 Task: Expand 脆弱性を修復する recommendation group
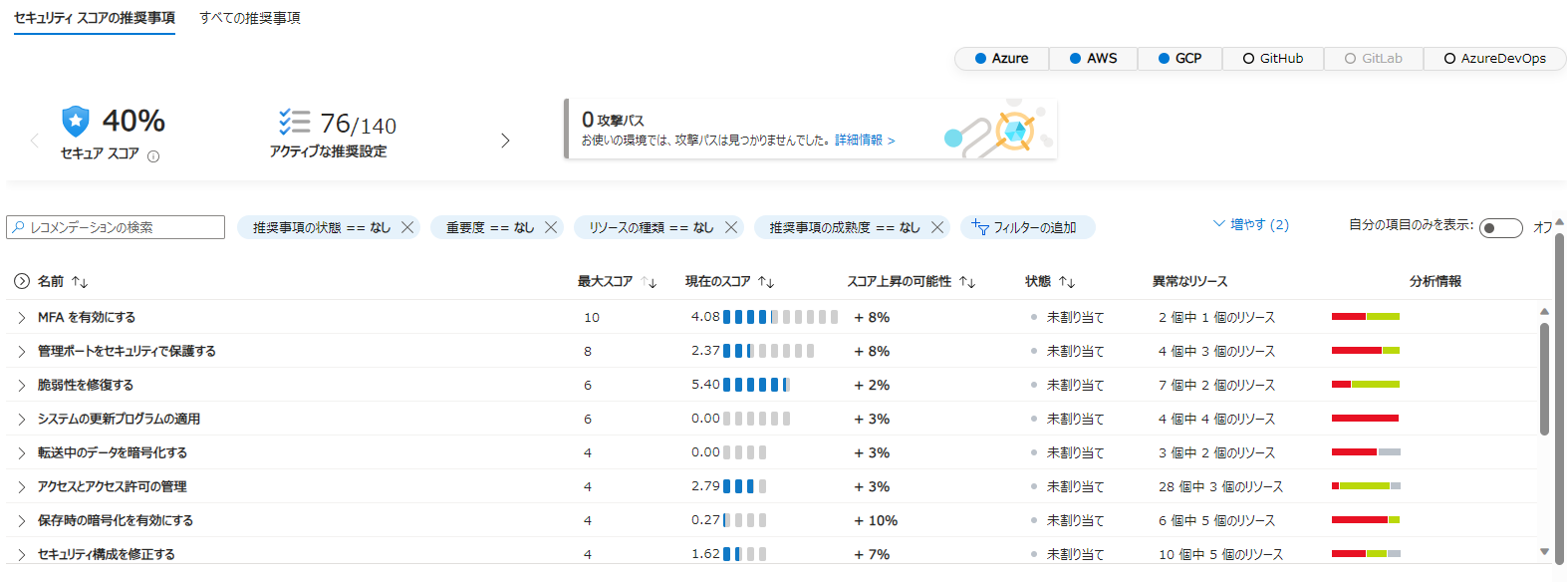pyautogui.click(x=21, y=386)
